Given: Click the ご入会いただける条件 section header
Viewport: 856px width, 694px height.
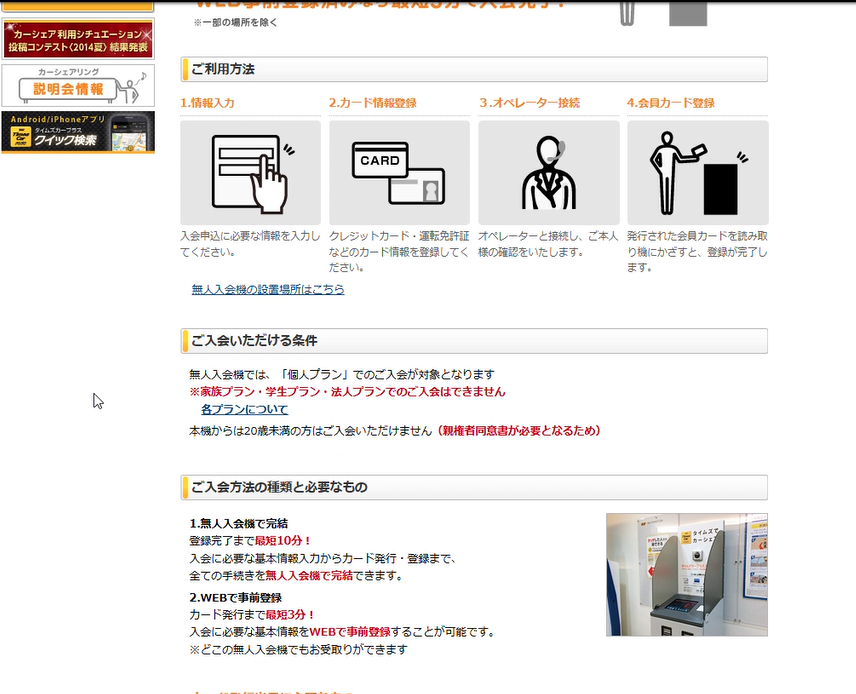Looking at the screenshot, I should coord(474,341).
